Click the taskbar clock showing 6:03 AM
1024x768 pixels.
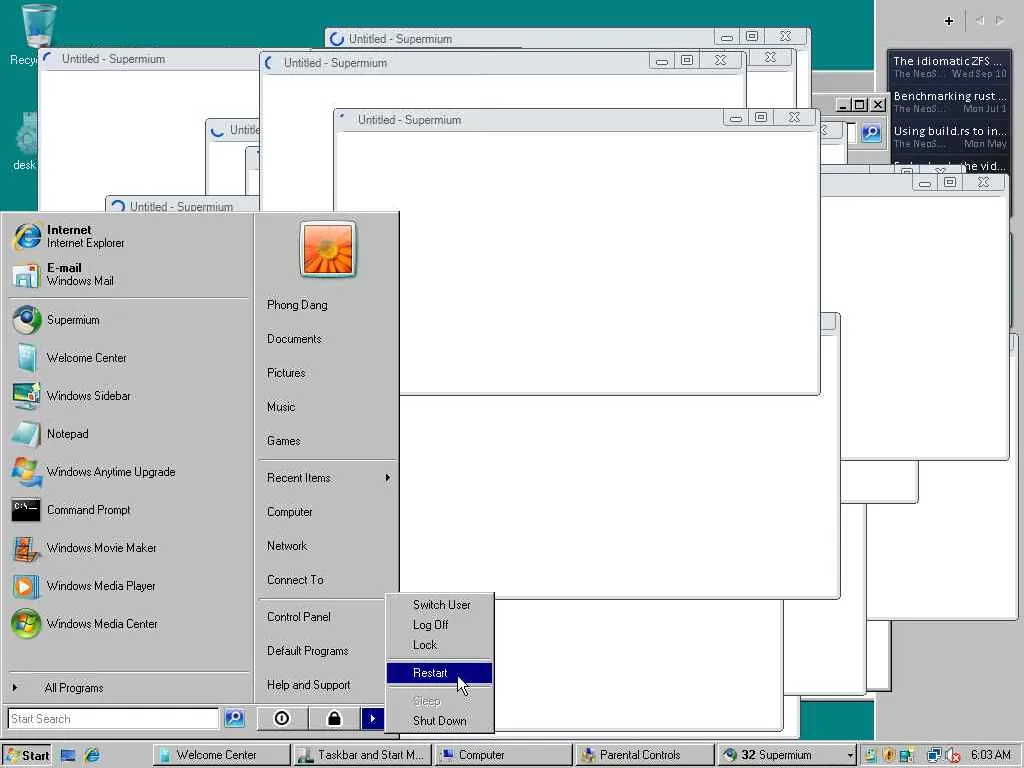click(991, 755)
